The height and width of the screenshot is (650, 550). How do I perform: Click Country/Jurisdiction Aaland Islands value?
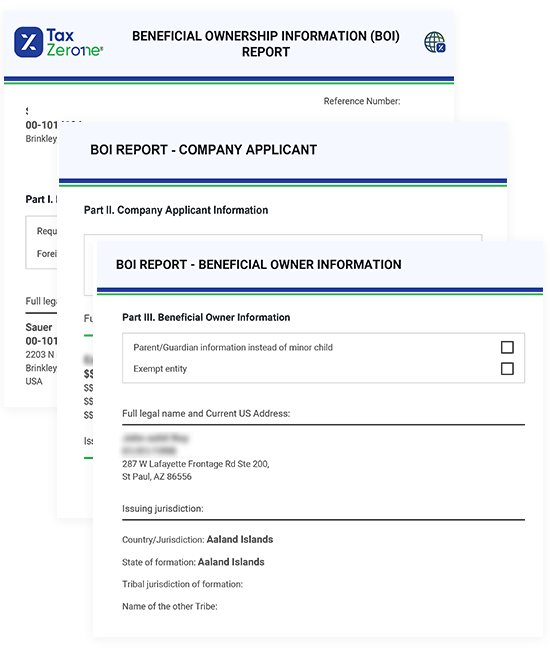pos(240,539)
